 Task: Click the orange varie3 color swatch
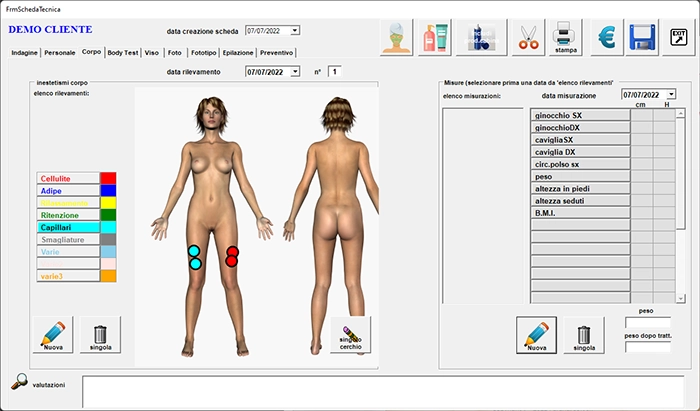(108, 276)
